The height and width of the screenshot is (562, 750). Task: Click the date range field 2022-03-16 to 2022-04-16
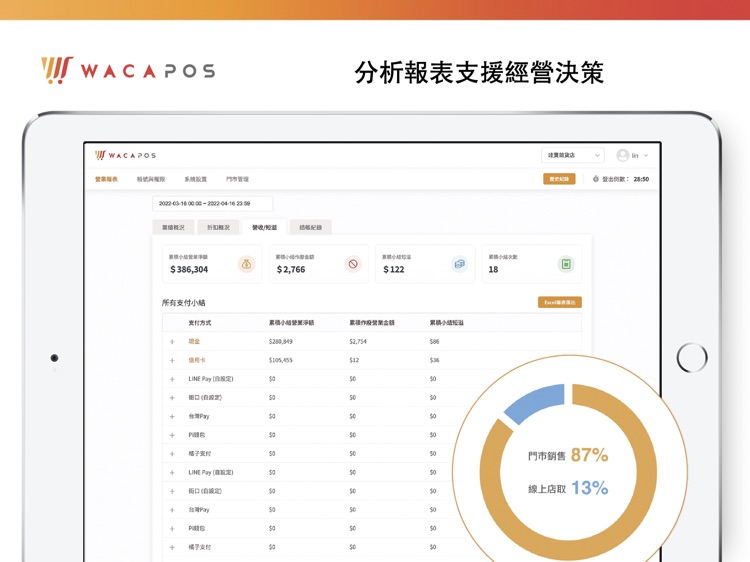(213, 203)
